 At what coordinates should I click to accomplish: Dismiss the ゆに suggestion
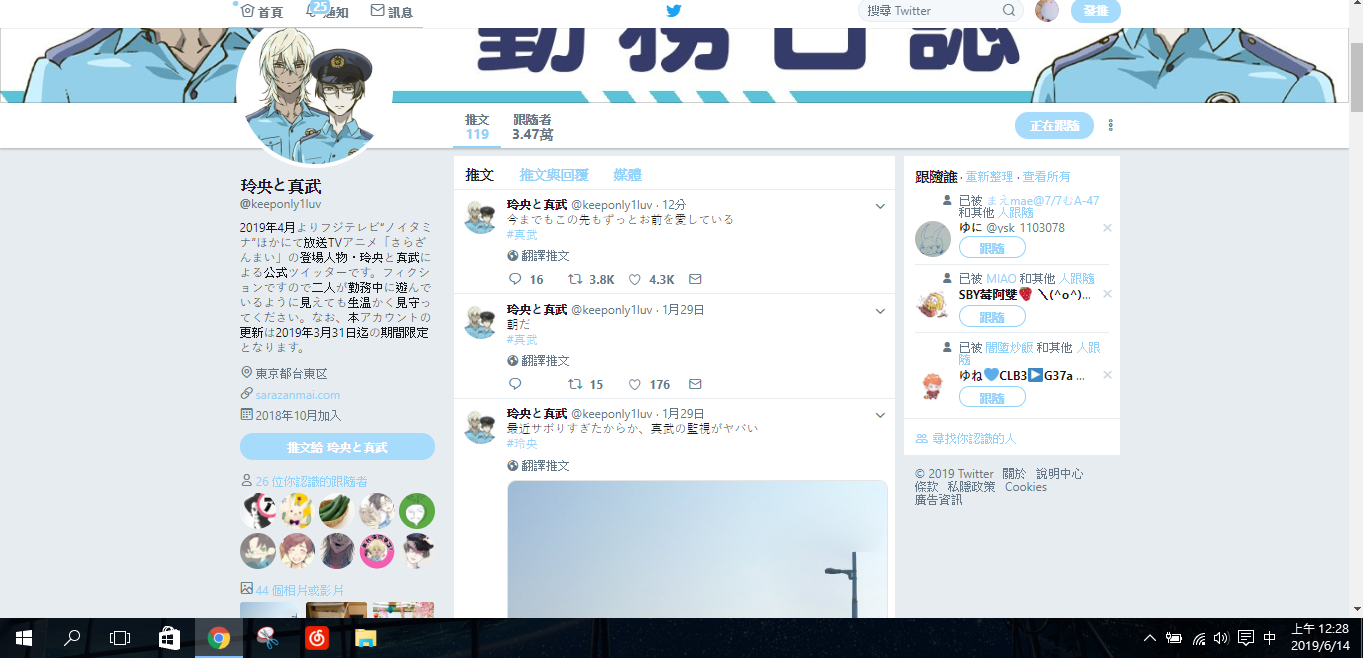[1107, 228]
